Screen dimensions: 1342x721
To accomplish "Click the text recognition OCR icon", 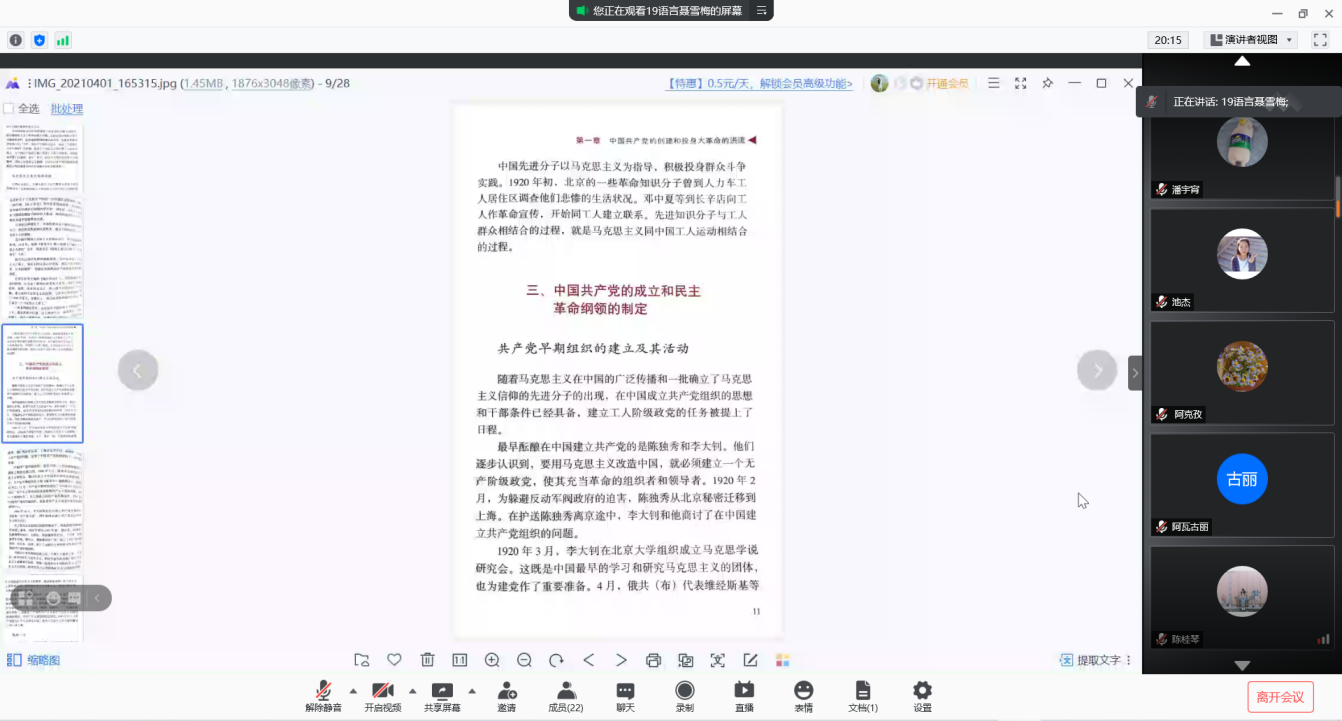I will [718, 660].
